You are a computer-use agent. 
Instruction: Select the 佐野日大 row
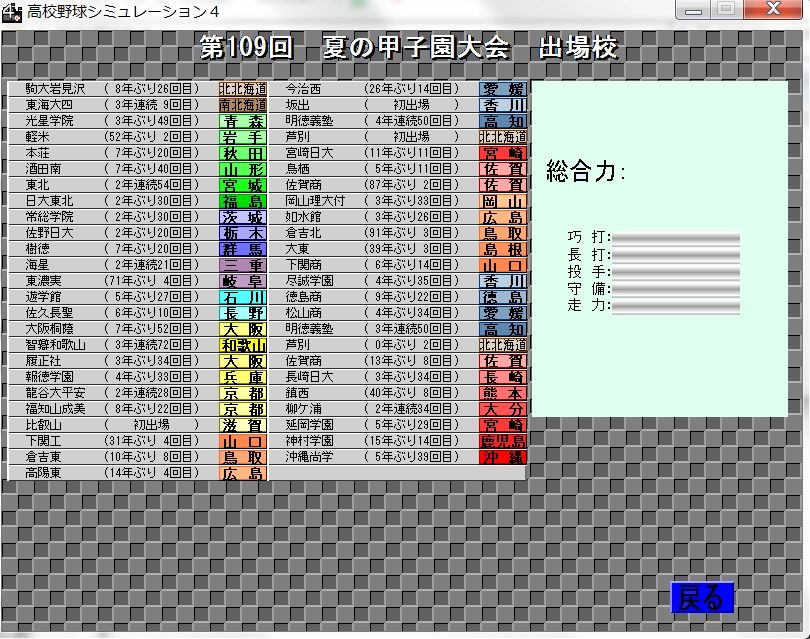coord(138,232)
